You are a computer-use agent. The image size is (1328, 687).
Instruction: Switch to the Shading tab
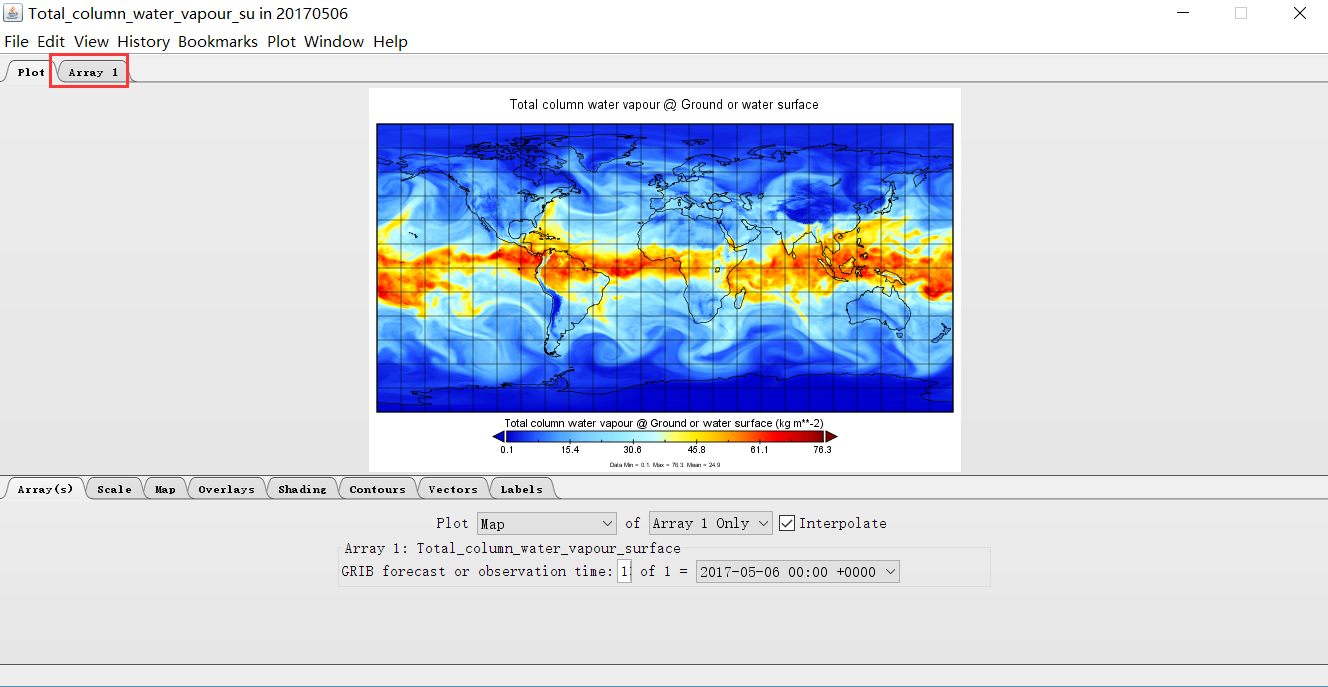(301, 488)
